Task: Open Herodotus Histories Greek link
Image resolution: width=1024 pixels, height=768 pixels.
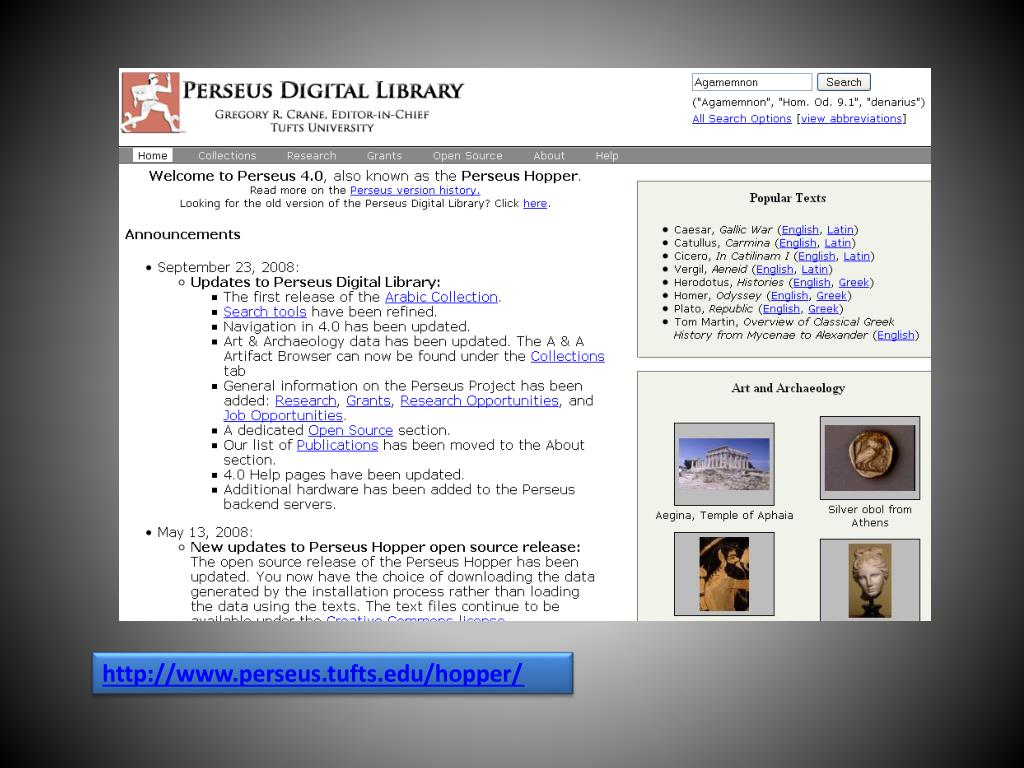Action: point(854,282)
